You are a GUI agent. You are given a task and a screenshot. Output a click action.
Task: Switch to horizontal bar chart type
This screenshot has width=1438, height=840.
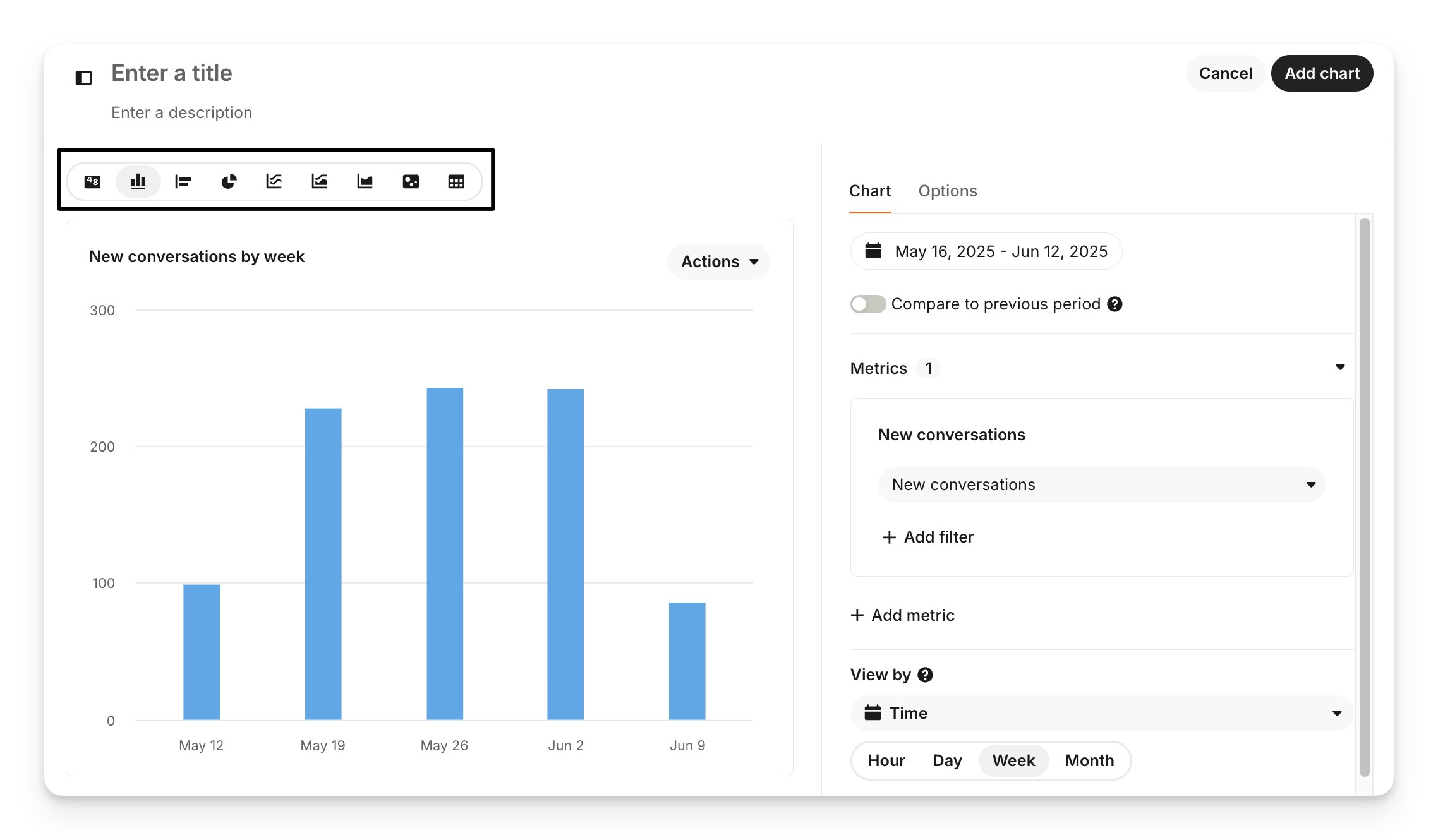[x=183, y=182]
